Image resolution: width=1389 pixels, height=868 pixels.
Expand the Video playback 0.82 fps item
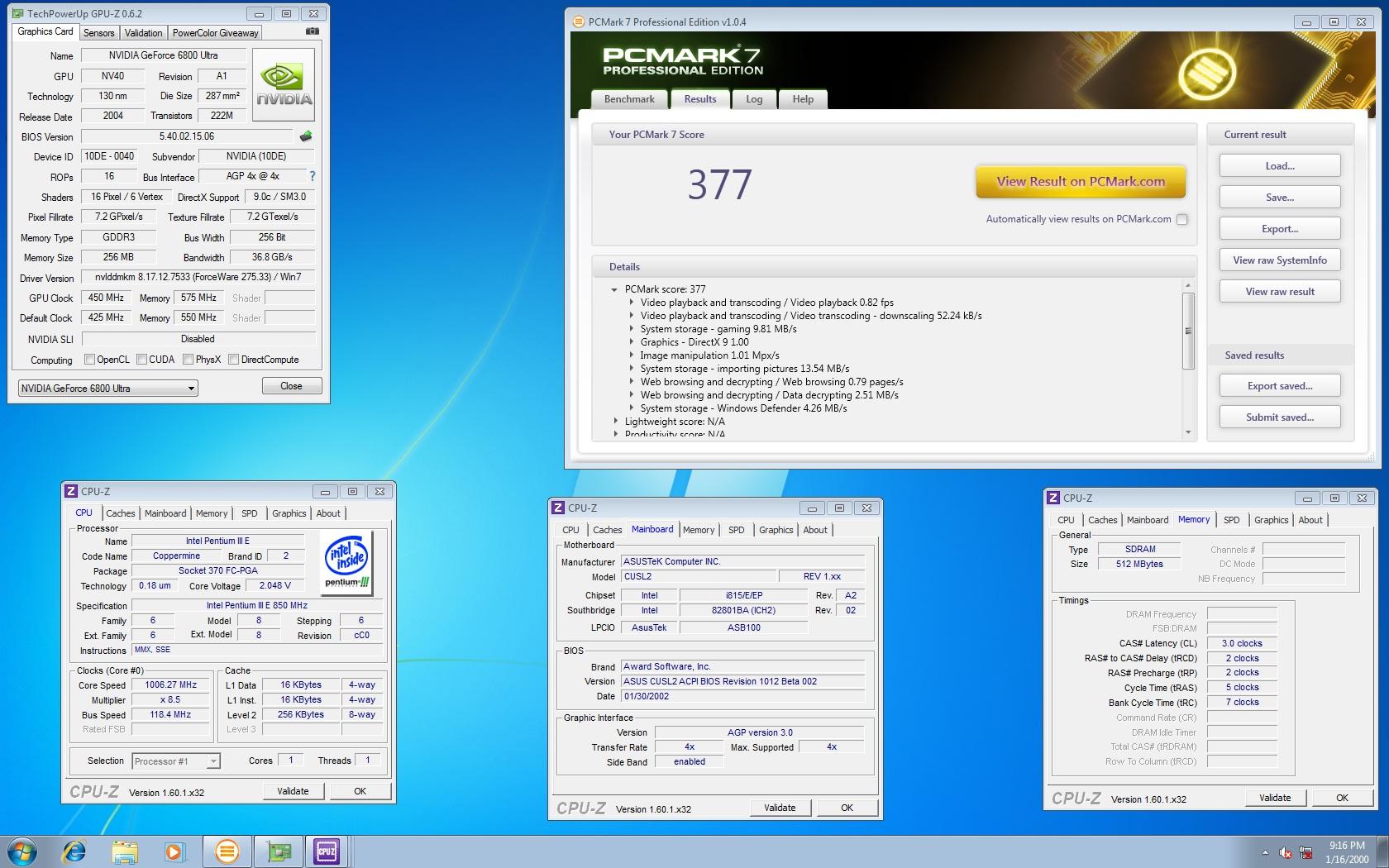coord(632,303)
